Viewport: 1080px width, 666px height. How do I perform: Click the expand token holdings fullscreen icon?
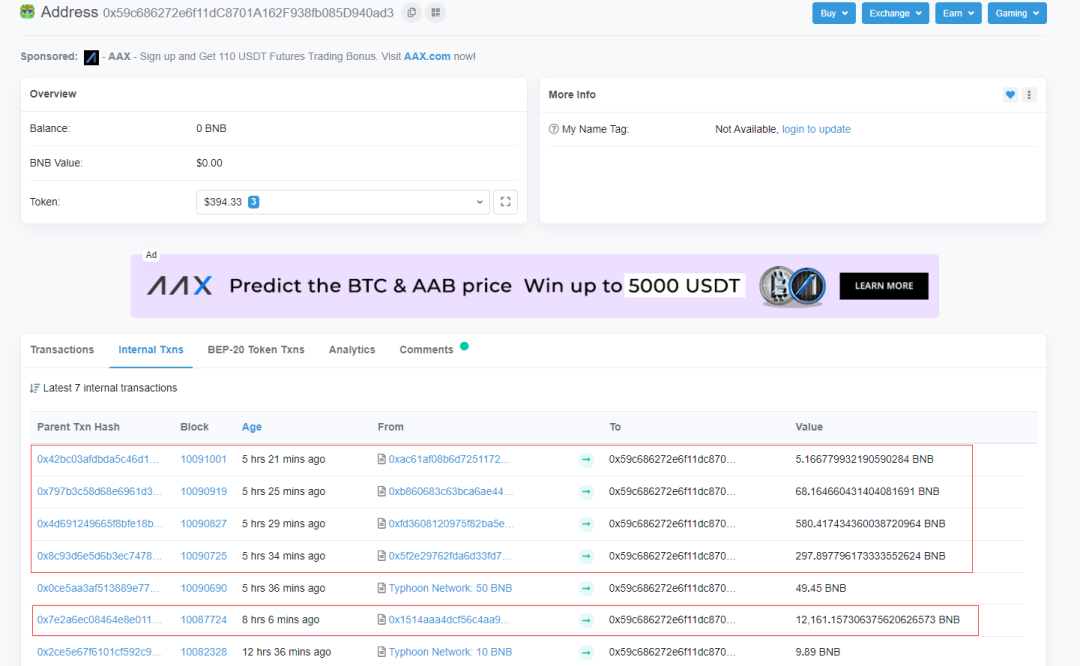[x=506, y=202]
